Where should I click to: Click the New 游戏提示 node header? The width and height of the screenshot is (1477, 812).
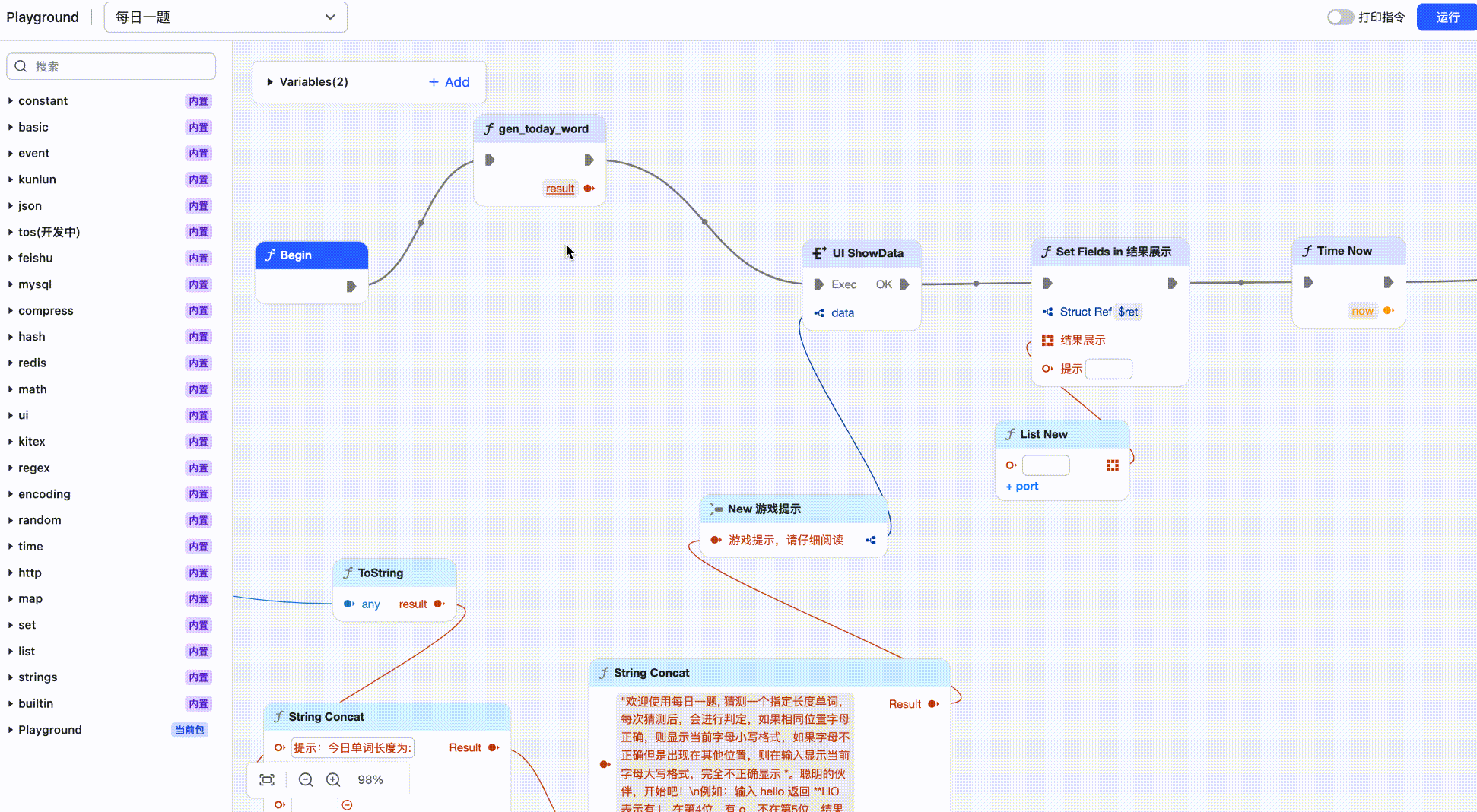[x=793, y=509]
